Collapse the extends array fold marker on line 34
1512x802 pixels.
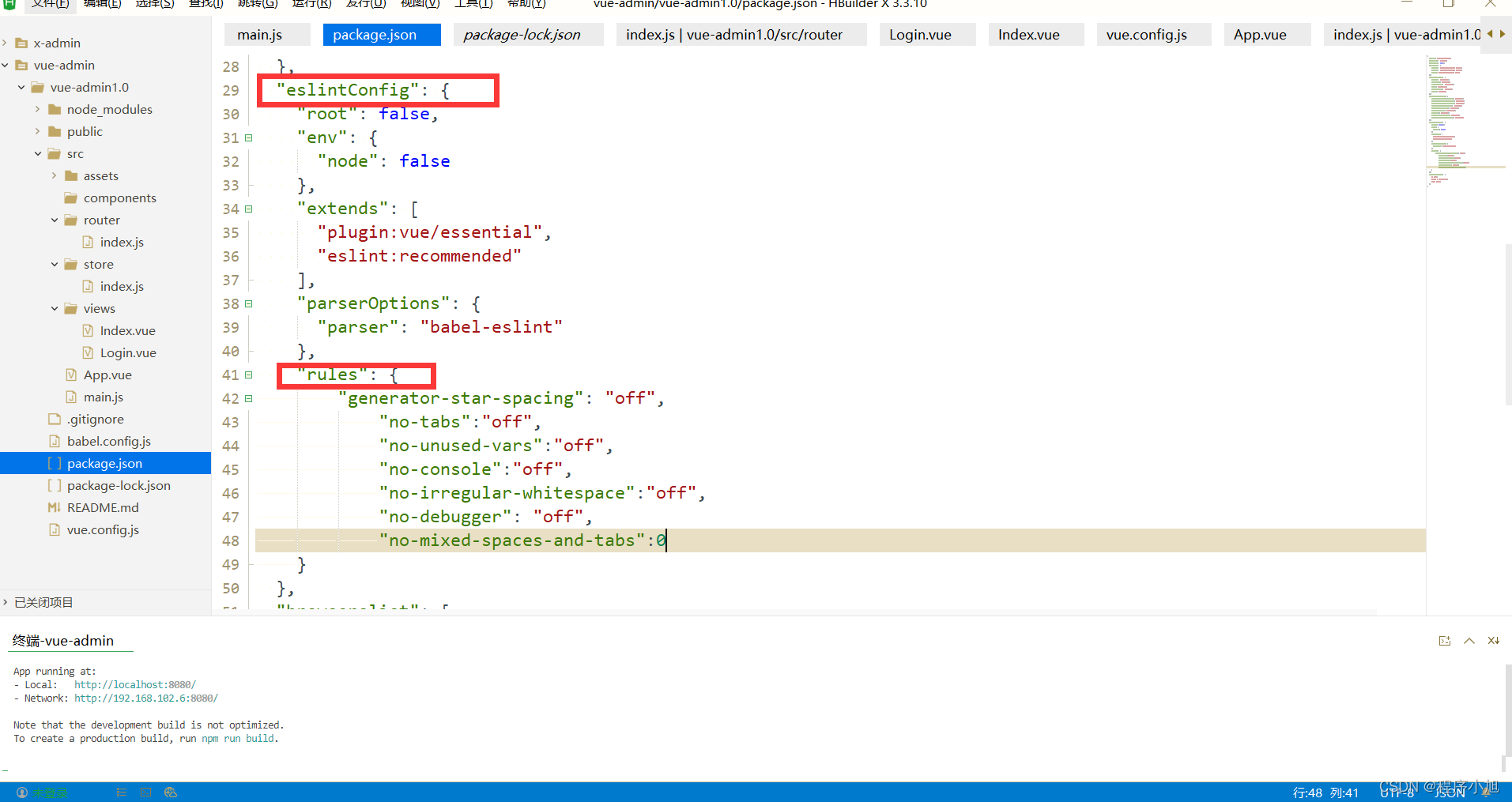point(248,209)
